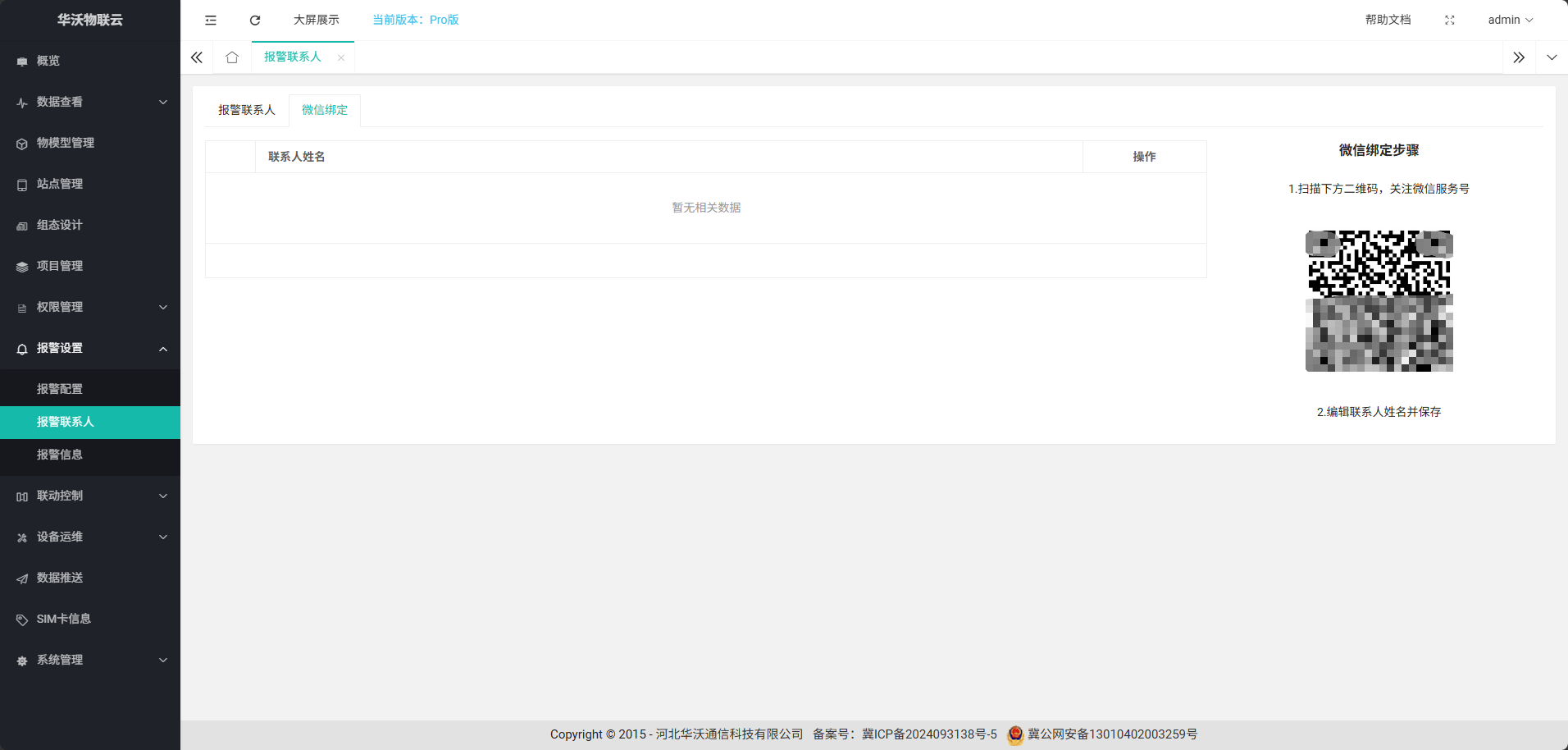Click the 操作 column header
Image resolution: width=1568 pixels, height=750 pixels.
tap(1145, 157)
